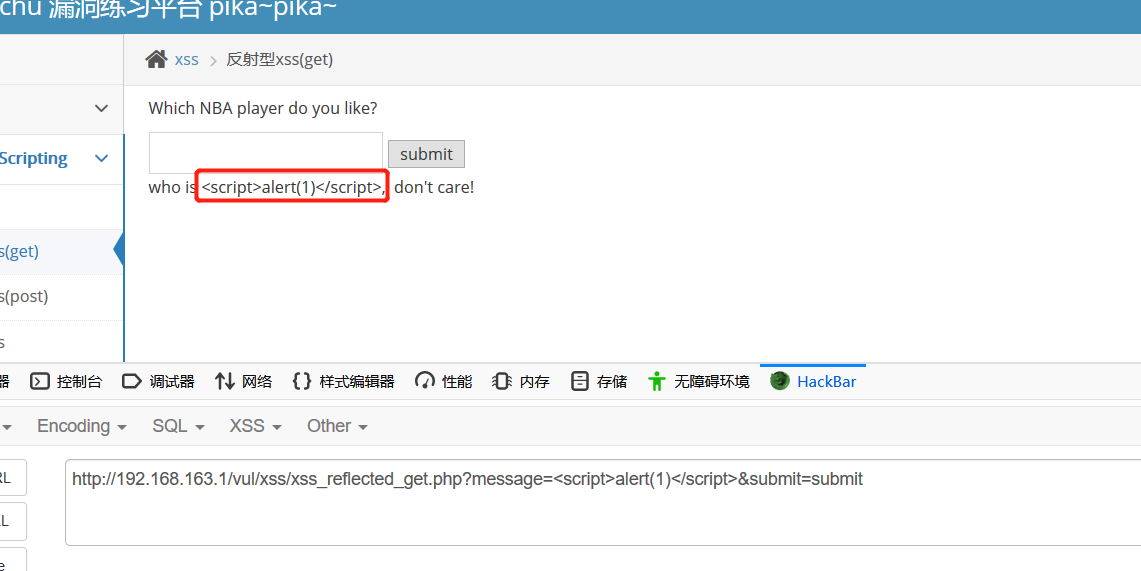Click the 反射型xss(get) breadcrumb text
Screen dimensions: 1141x571
coord(279,60)
